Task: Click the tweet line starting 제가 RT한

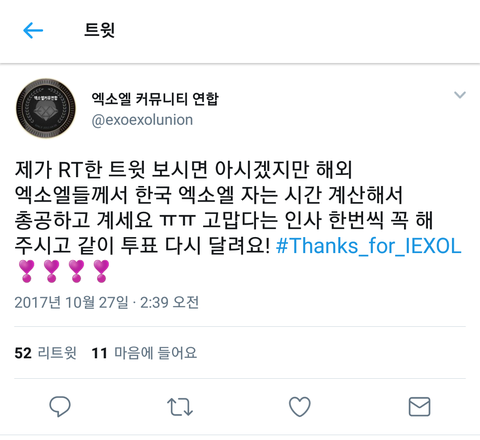Action: (183, 169)
